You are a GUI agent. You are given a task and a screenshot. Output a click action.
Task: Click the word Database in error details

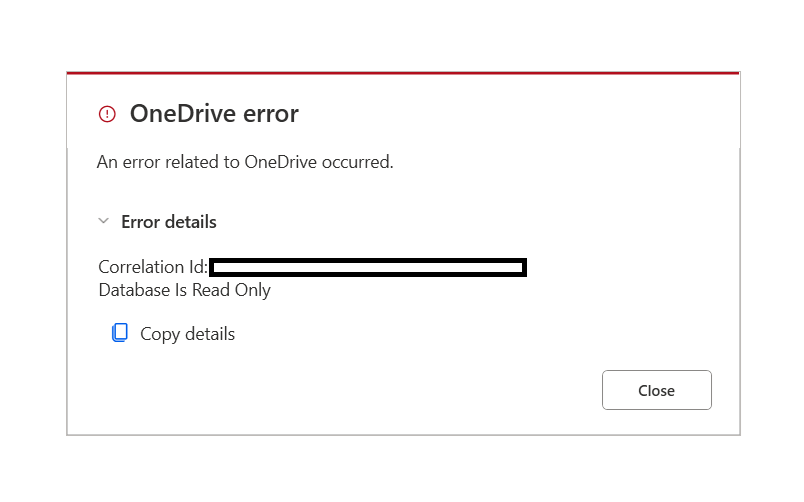tap(134, 290)
